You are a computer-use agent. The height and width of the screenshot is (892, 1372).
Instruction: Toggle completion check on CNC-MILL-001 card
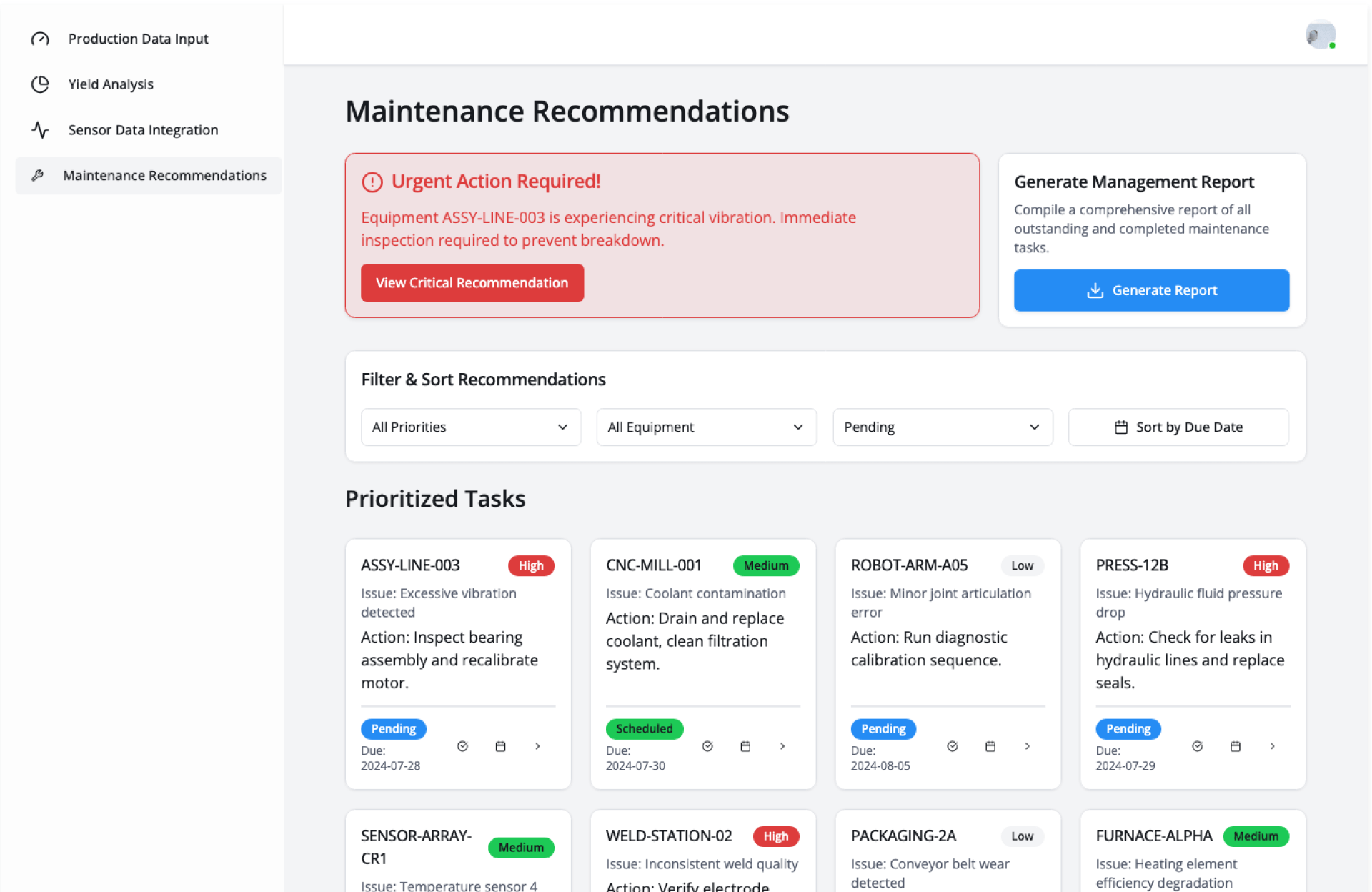click(x=707, y=746)
